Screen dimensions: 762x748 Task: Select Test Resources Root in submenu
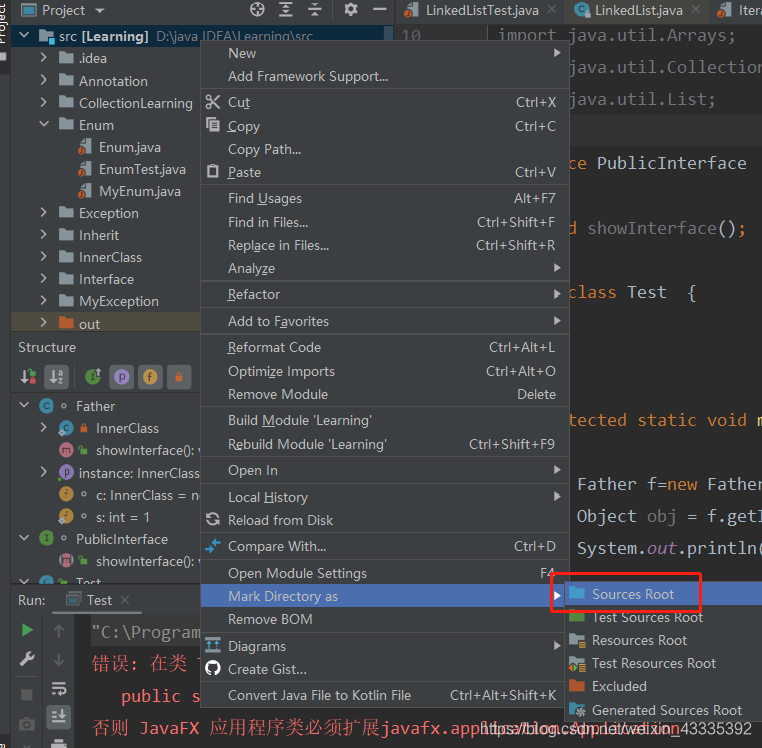pyautogui.click(x=663, y=663)
